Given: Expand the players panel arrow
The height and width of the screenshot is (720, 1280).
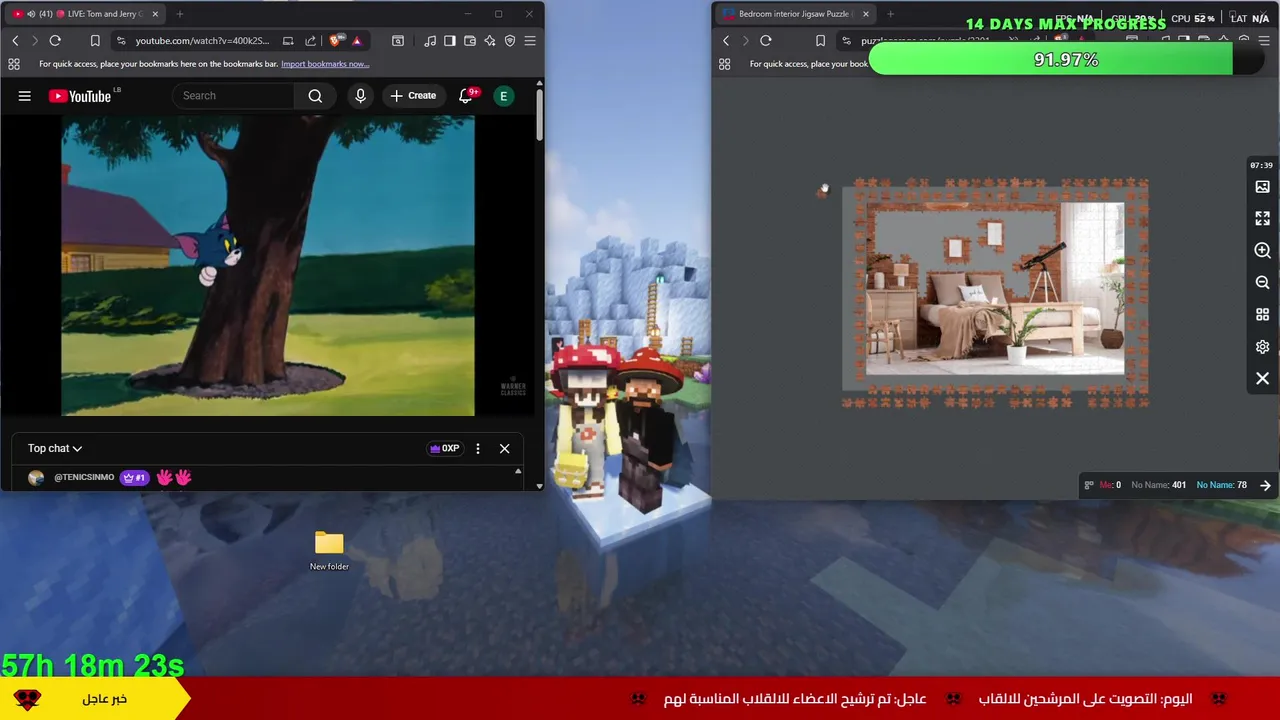Looking at the screenshot, I should click(1265, 485).
